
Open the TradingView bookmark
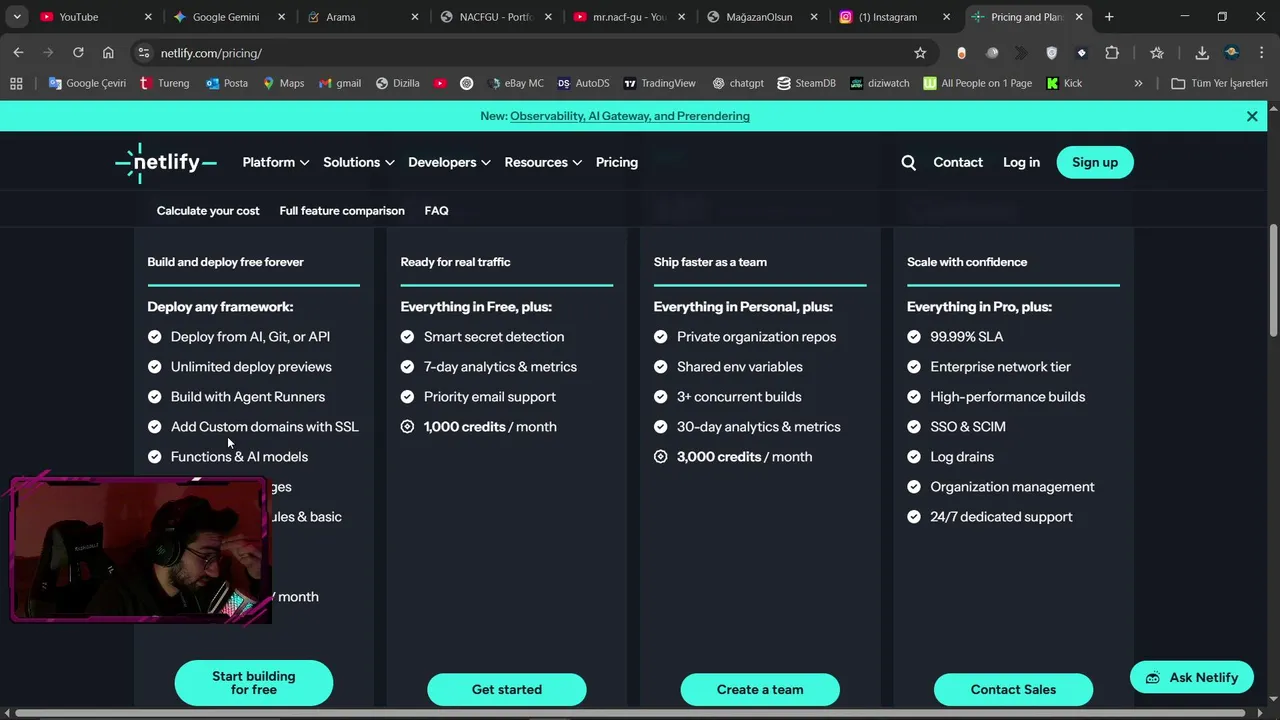[659, 83]
